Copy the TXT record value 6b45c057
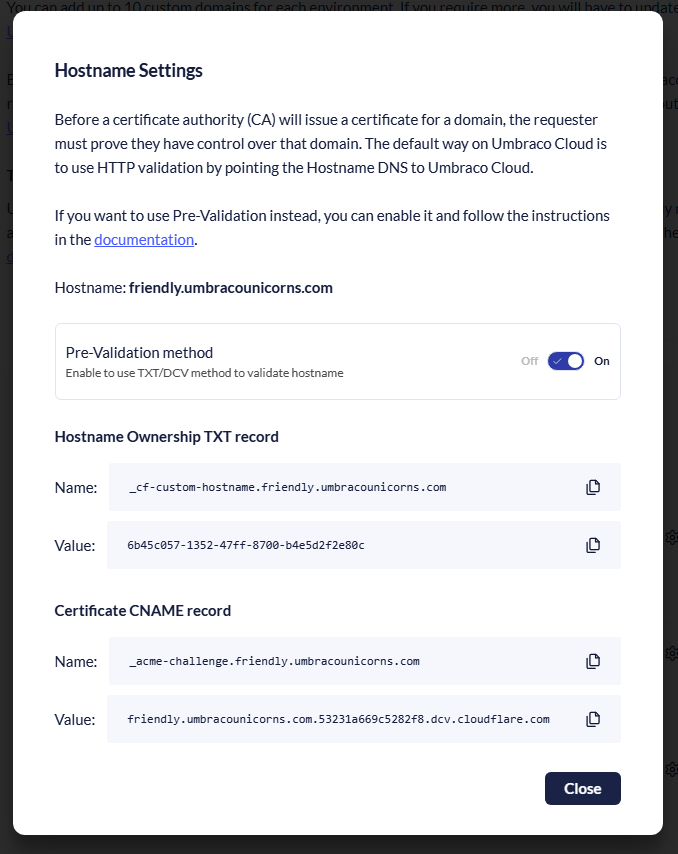This screenshot has height=854, width=678. (x=593, y=545)
